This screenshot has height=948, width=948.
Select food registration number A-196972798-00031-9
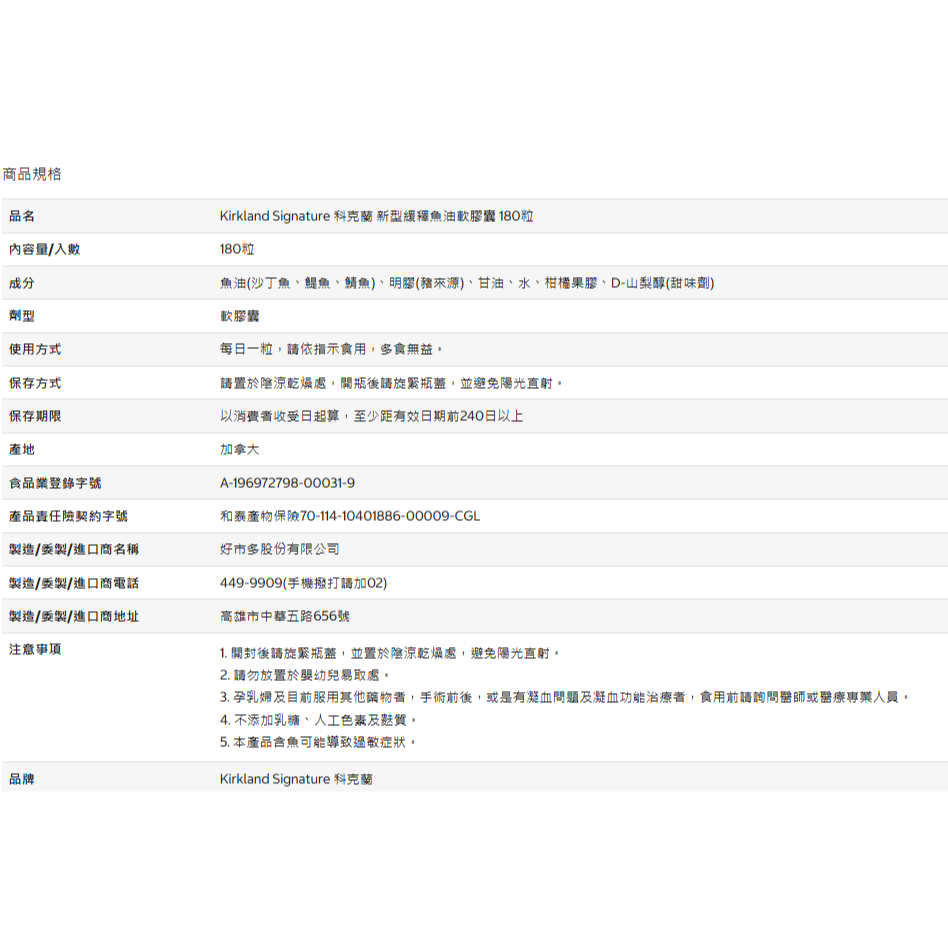pyautogui.click(x=287, y=483)
